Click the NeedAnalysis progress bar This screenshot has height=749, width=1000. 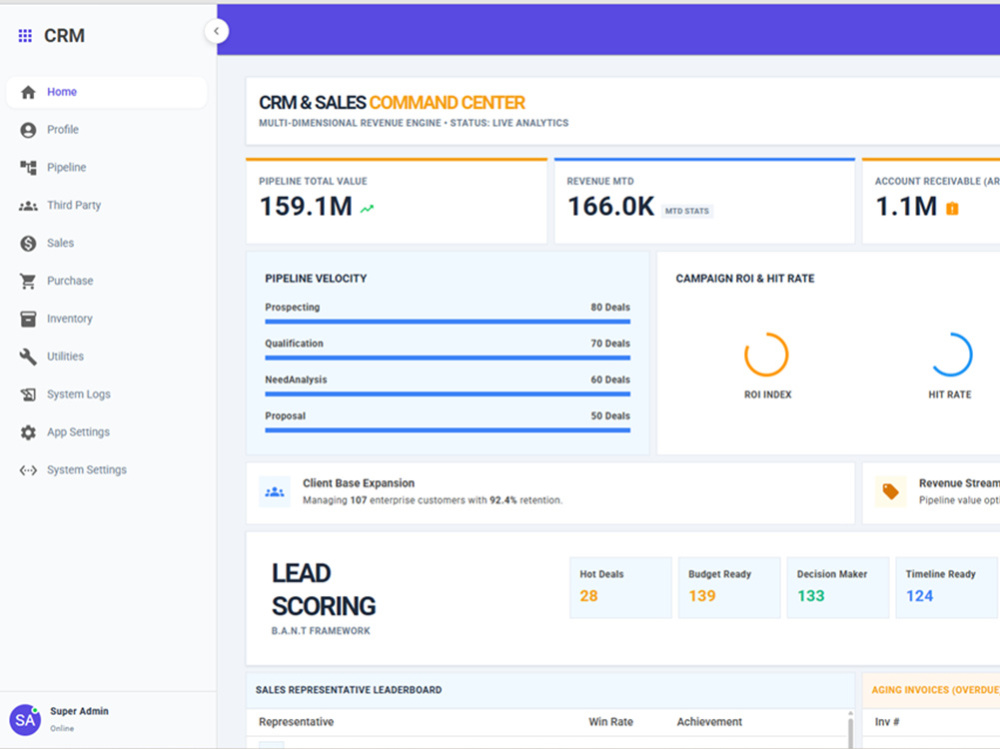coord(448,394)
